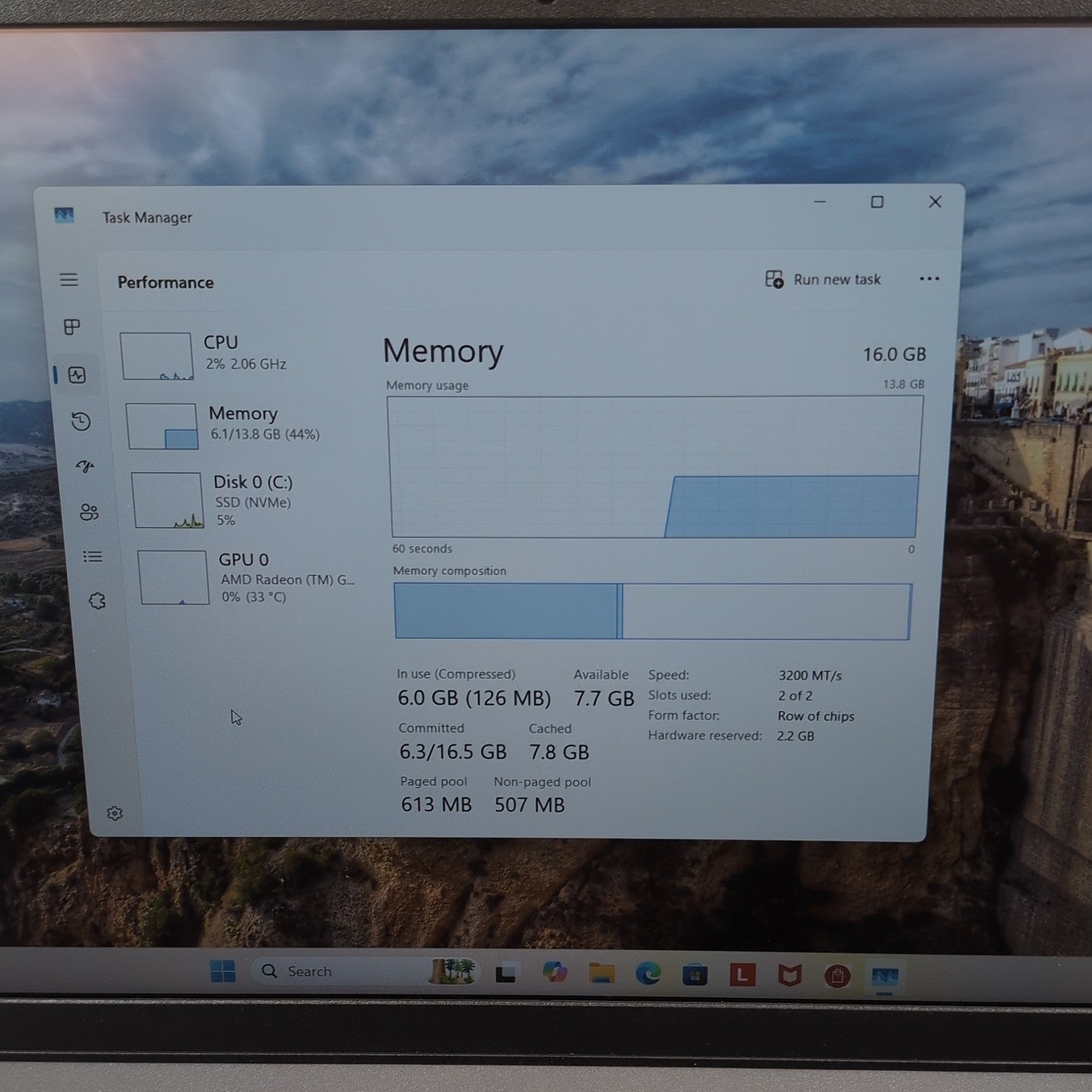Select the Performance page icon

point(77,375)
